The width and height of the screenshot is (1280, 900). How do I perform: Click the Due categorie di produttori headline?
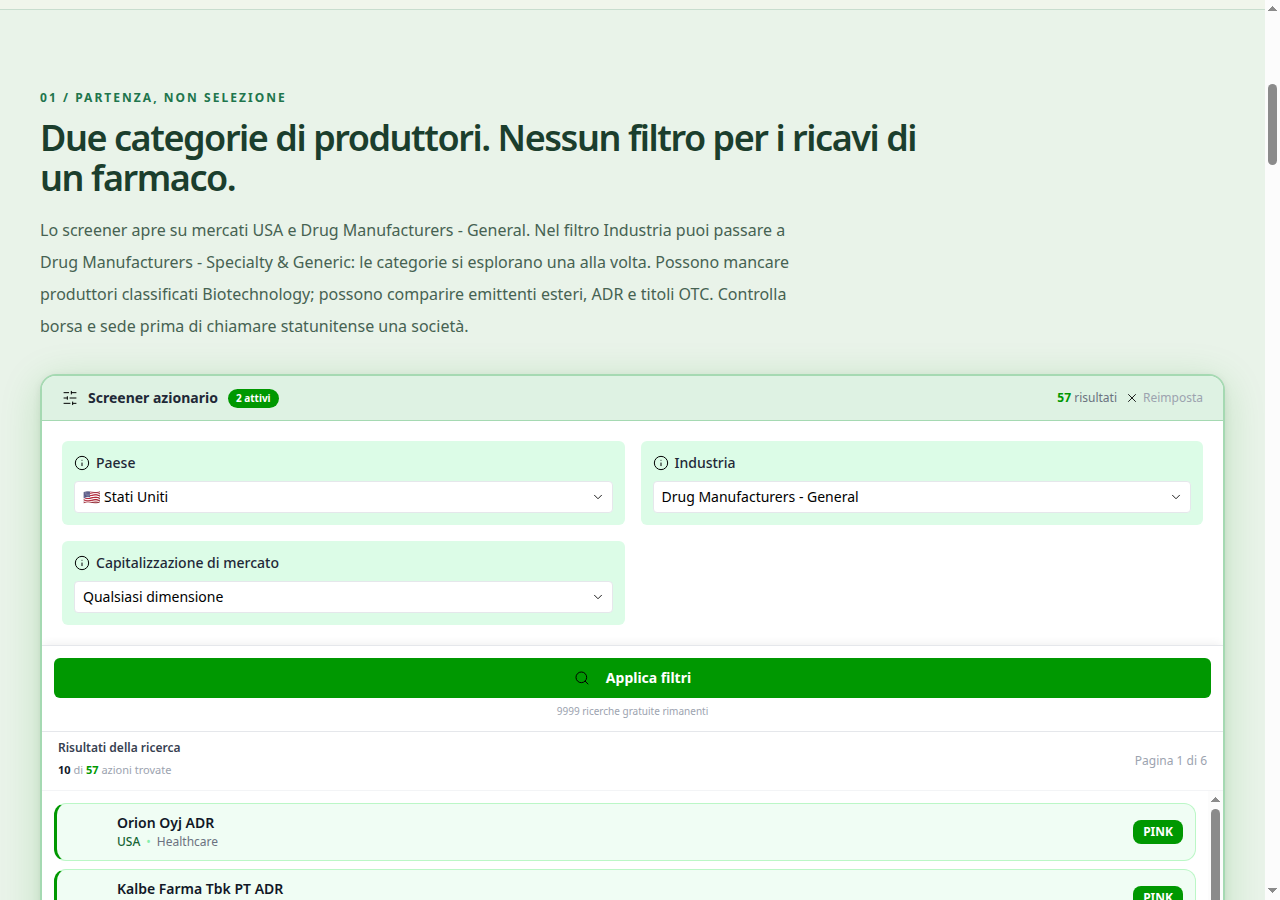[x=478, y=158]
